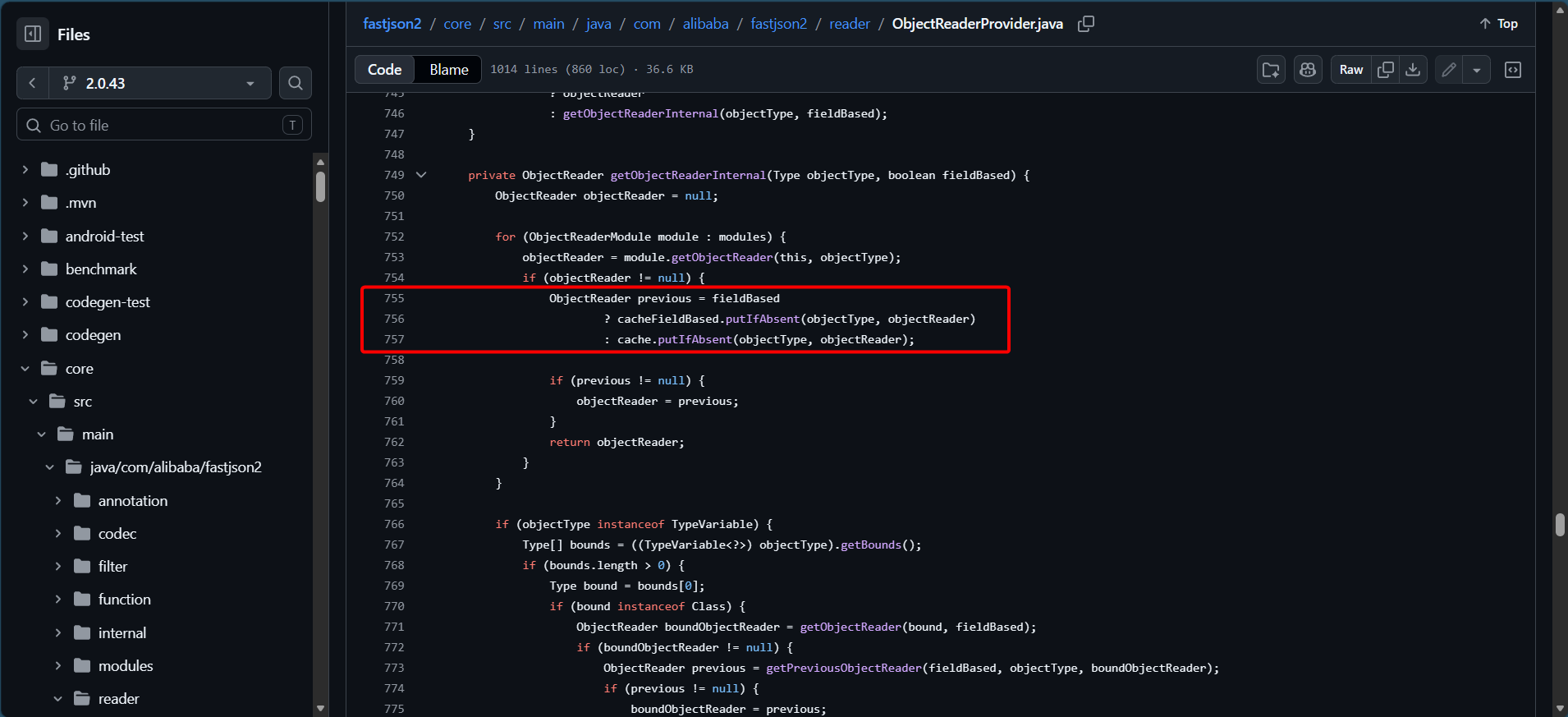1568x717 pixels.
Task: Click the fastjson2 repository breadcrumb link
Action: click(x=392, y=24)
